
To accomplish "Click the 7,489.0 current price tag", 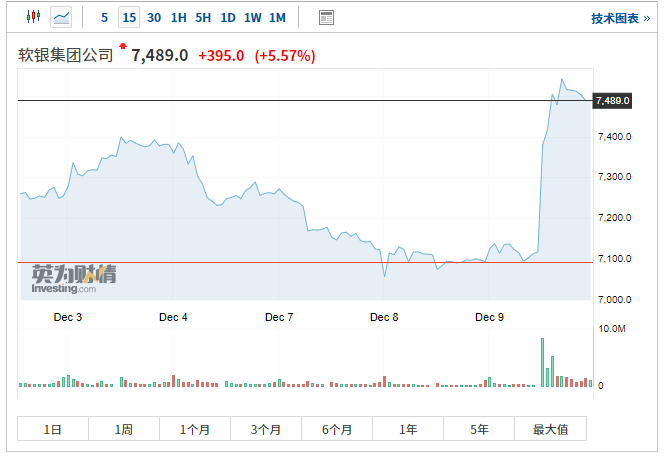I will pos(612,101).
